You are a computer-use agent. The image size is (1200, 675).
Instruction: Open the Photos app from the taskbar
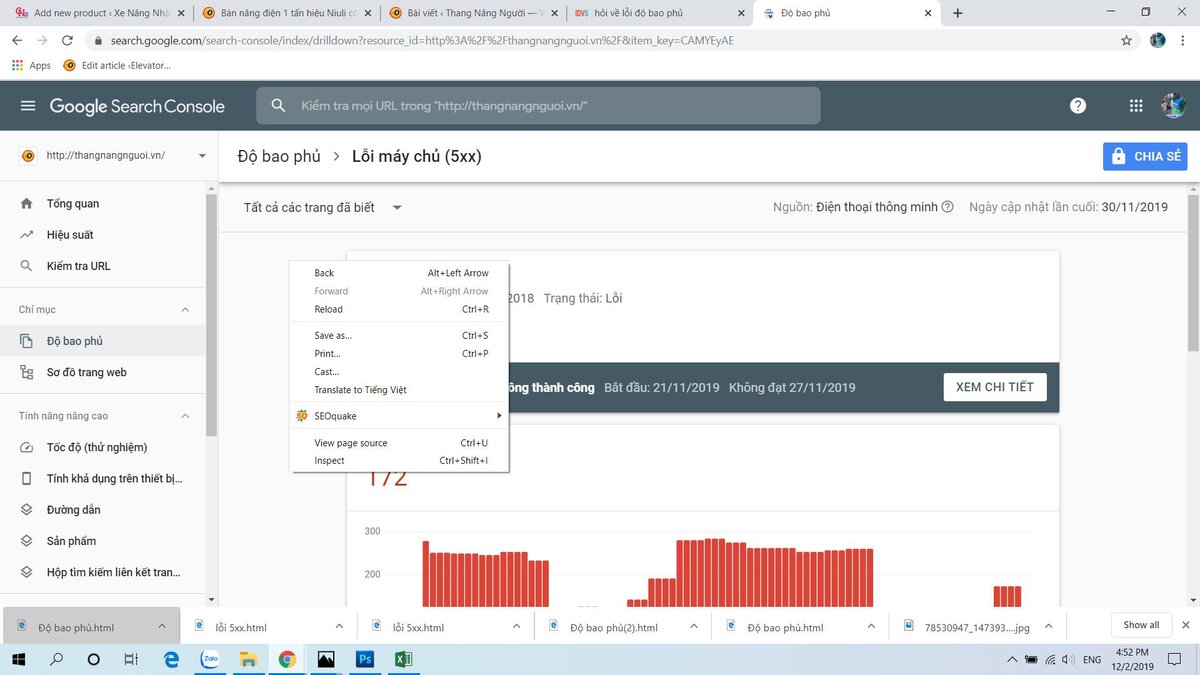(326, 660)
